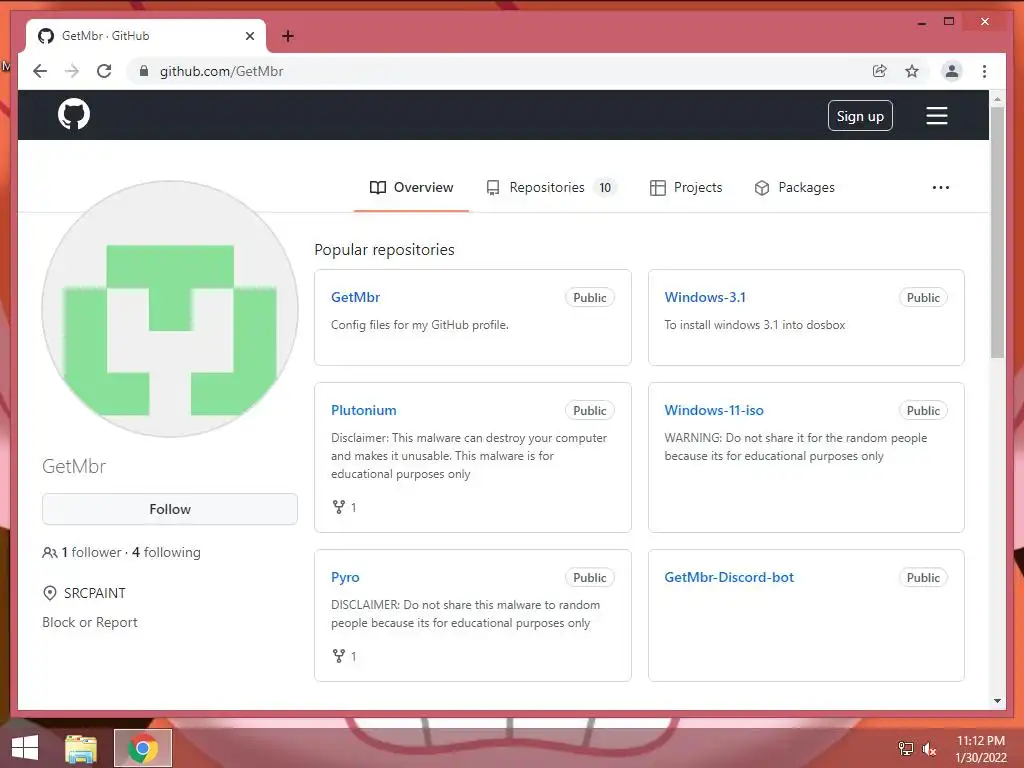This screenshot has height=768, width=1024.
Task: Click the Follow button
Action: (170, 509)
